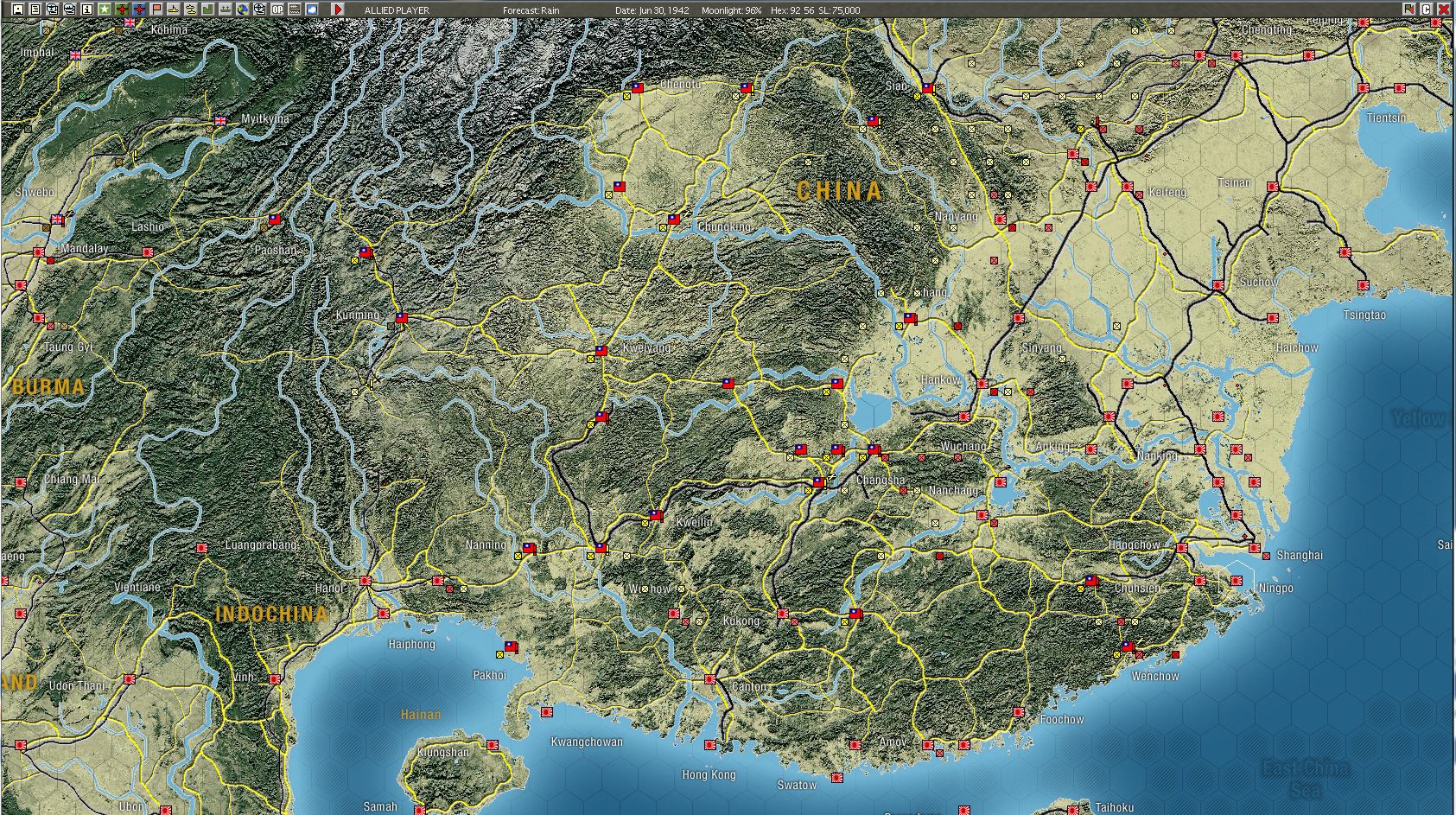Screen dimensions: 1456x815
Task: Click the lowercase 'i' information icon
Action: [87, 10]
